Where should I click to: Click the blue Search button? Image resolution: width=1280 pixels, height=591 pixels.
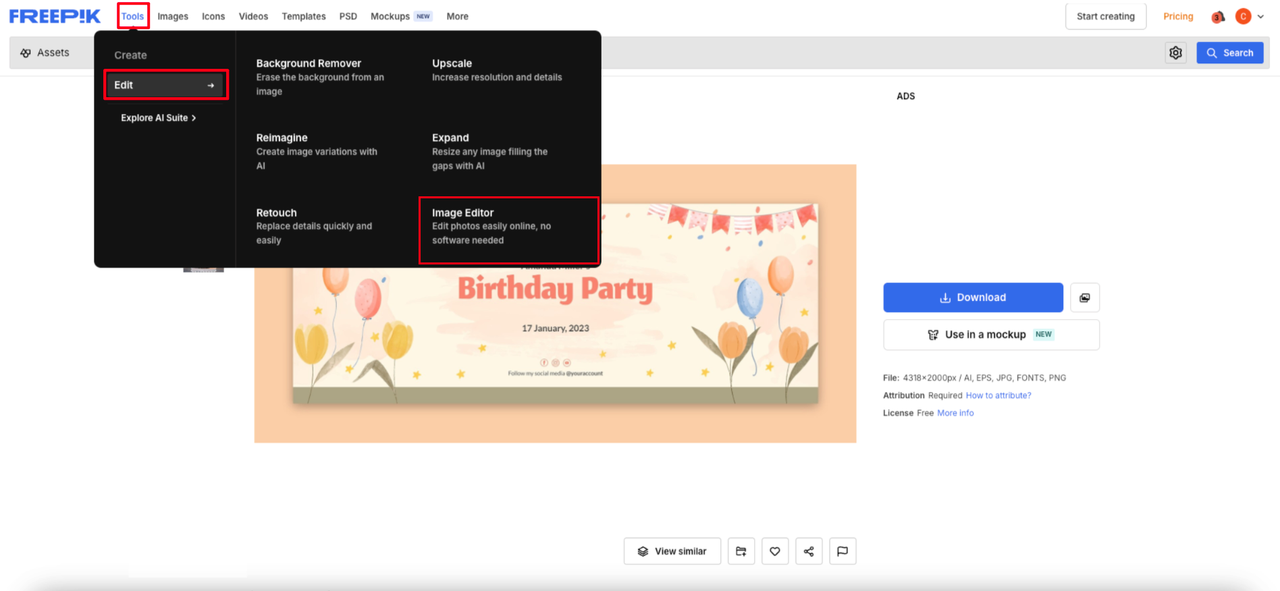point(1230,53)
